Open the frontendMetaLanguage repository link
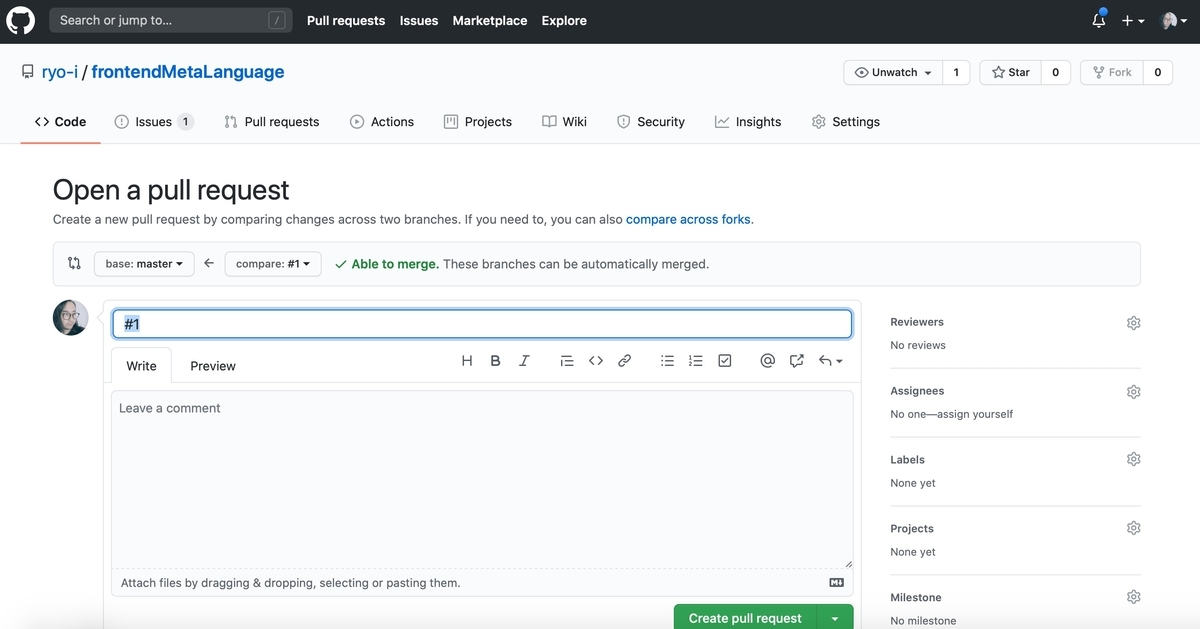The width and height of the screenshot is (1200, 629). 188,72
